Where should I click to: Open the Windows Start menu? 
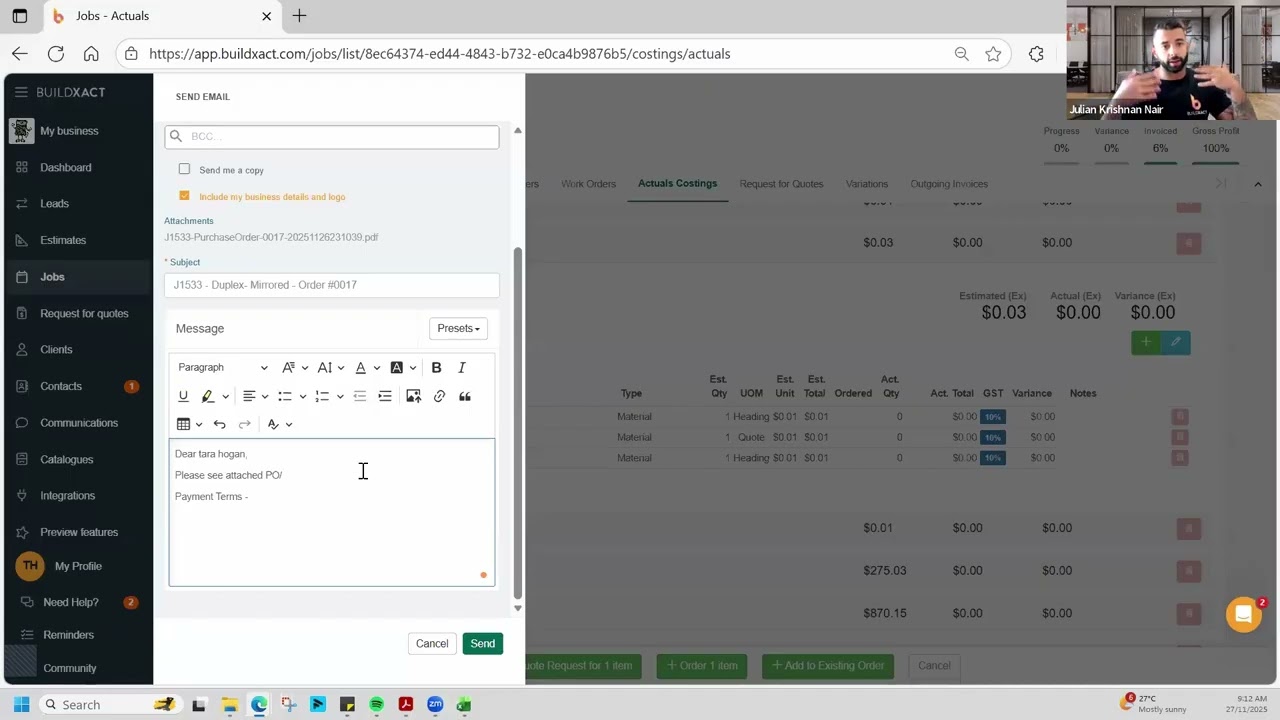pyautogui.click(x=21, y=705)
